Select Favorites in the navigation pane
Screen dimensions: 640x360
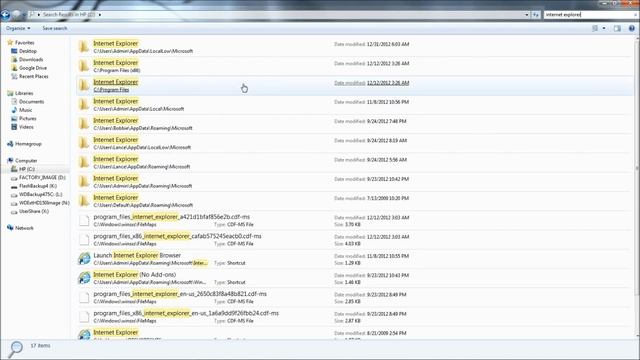click(21, 42)
